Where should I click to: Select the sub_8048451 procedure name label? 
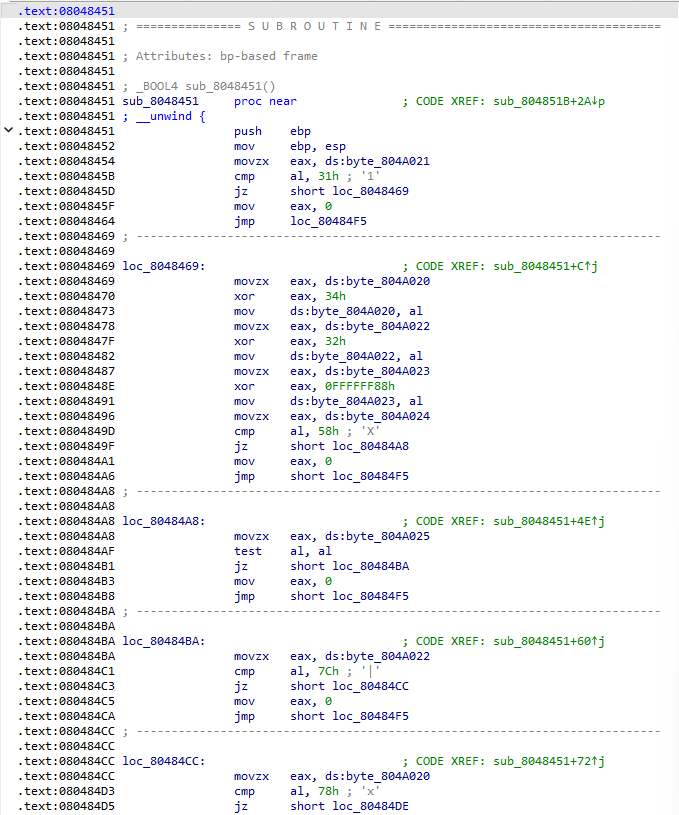coord(161,101)
